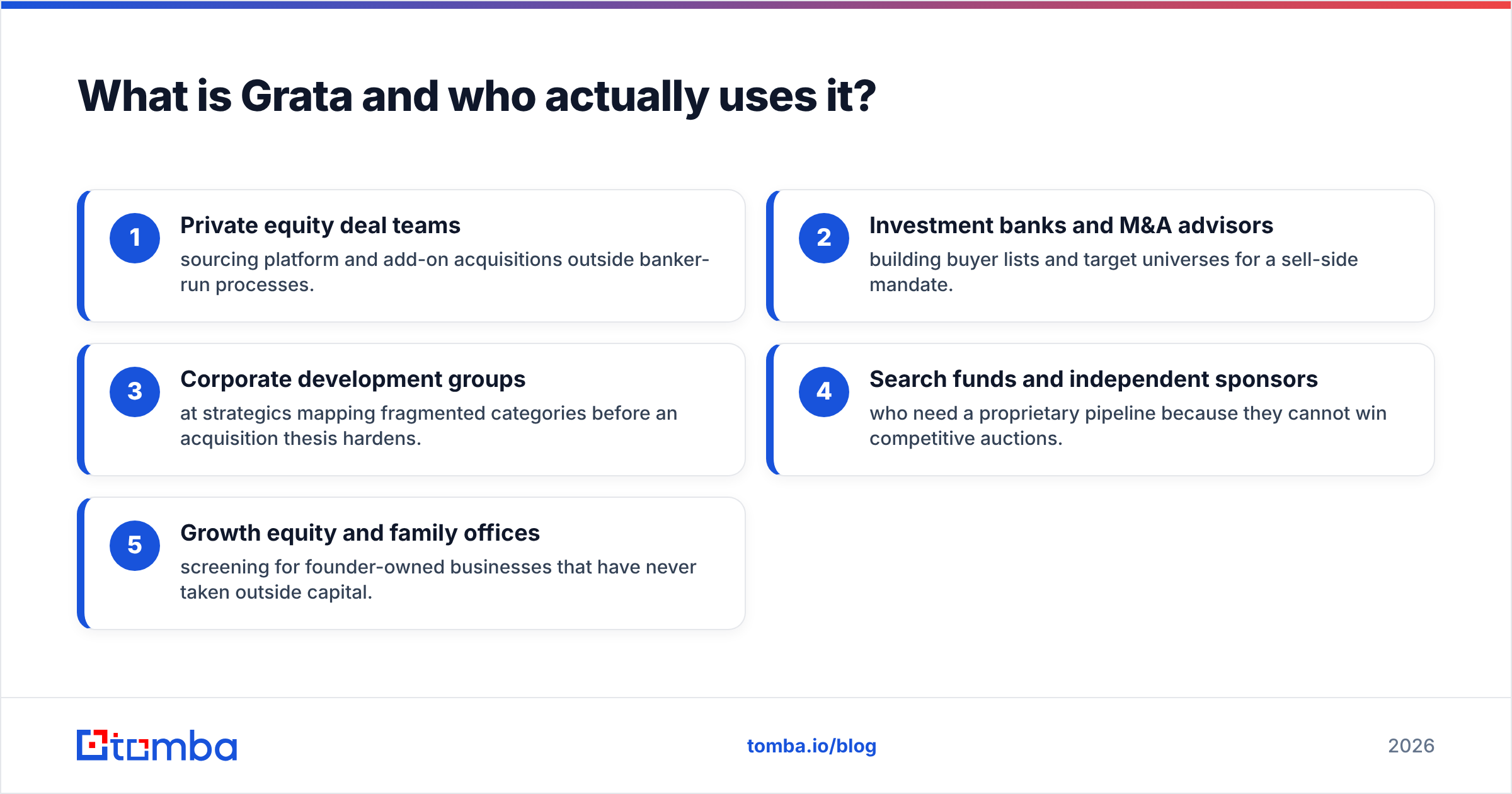Click "Growth equity and family offices" title
The width and height of the screenshot is (1512, 794).
[360, 533]
